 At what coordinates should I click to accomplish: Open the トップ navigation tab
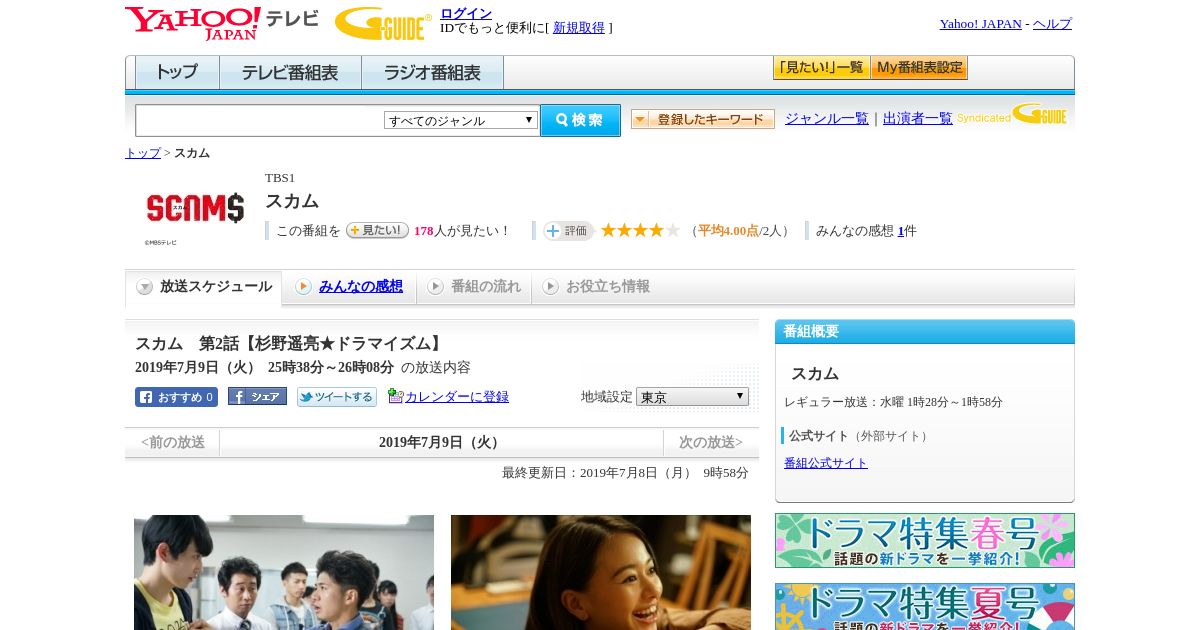(177, 73)
